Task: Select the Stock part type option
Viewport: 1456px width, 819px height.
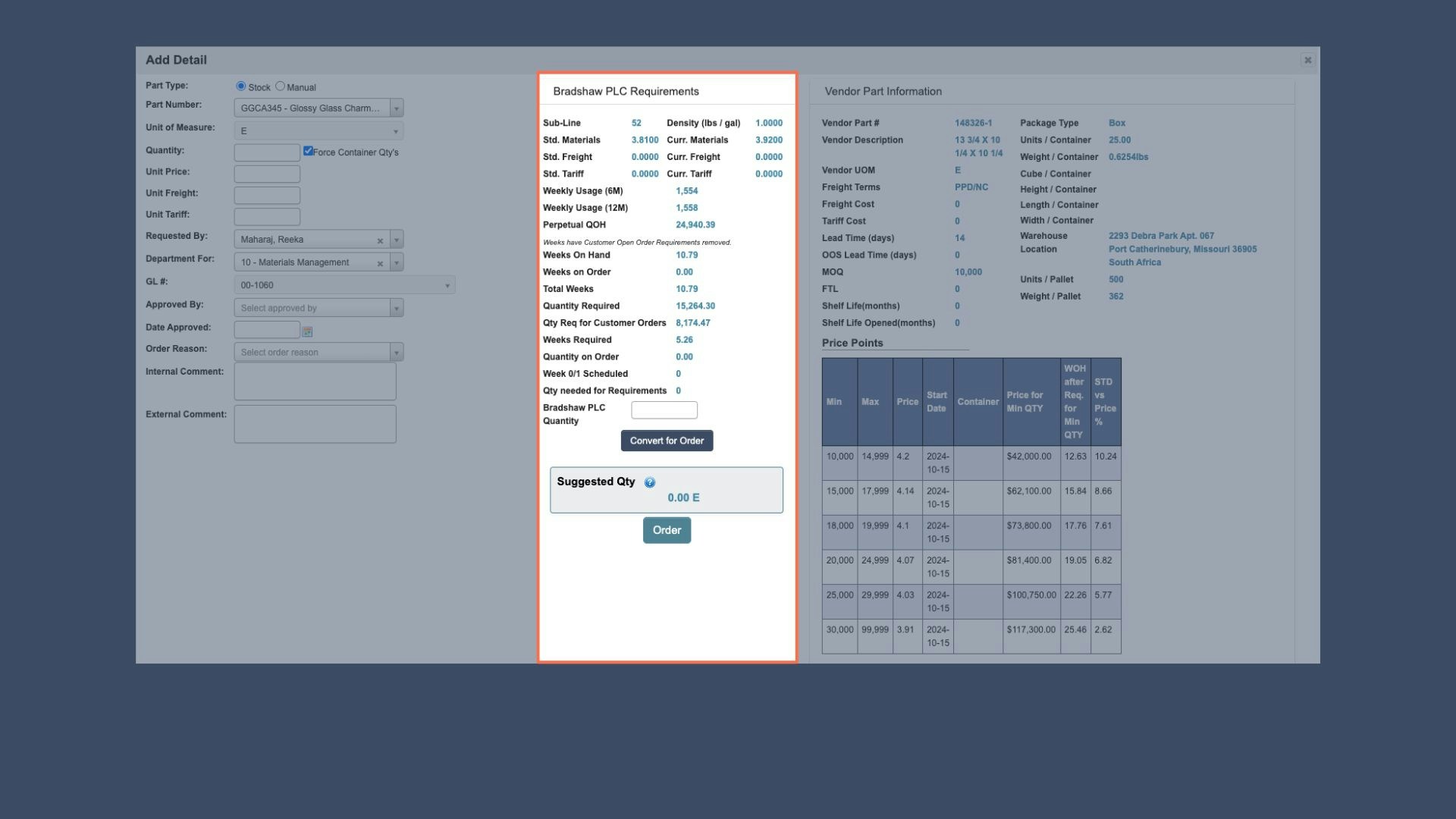Action: pos(241,86)
